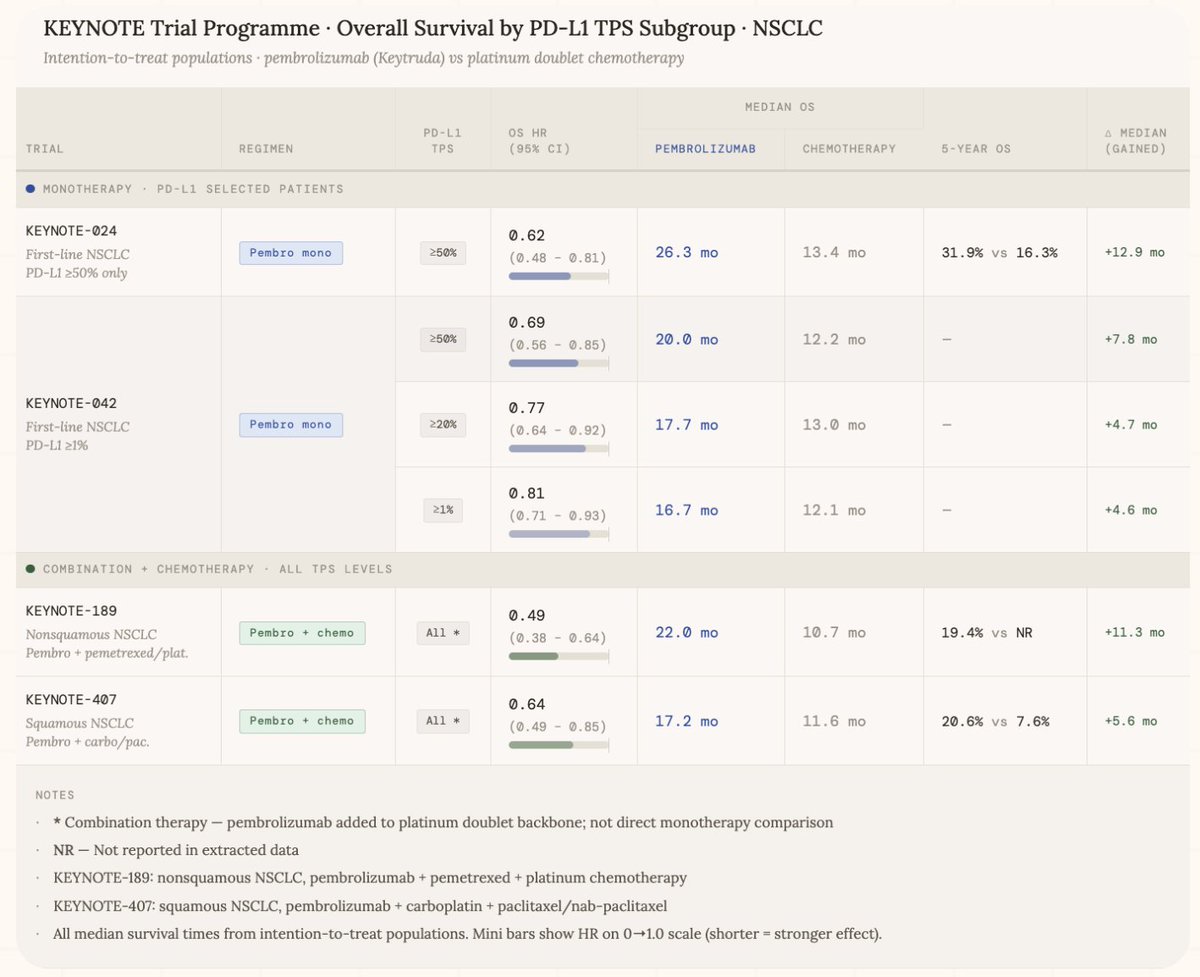Select the KEYNOTE-189 trial name
The image size is (1200, 977).
click(71, 611)
